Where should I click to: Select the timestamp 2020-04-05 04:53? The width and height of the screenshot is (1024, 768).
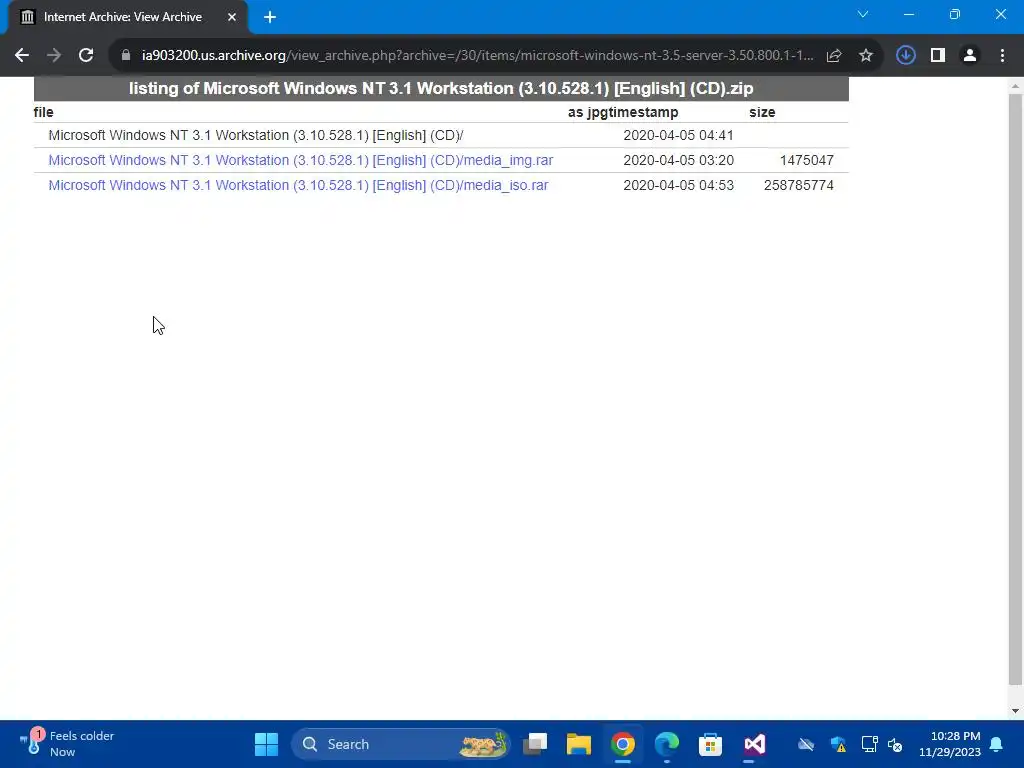679,185
